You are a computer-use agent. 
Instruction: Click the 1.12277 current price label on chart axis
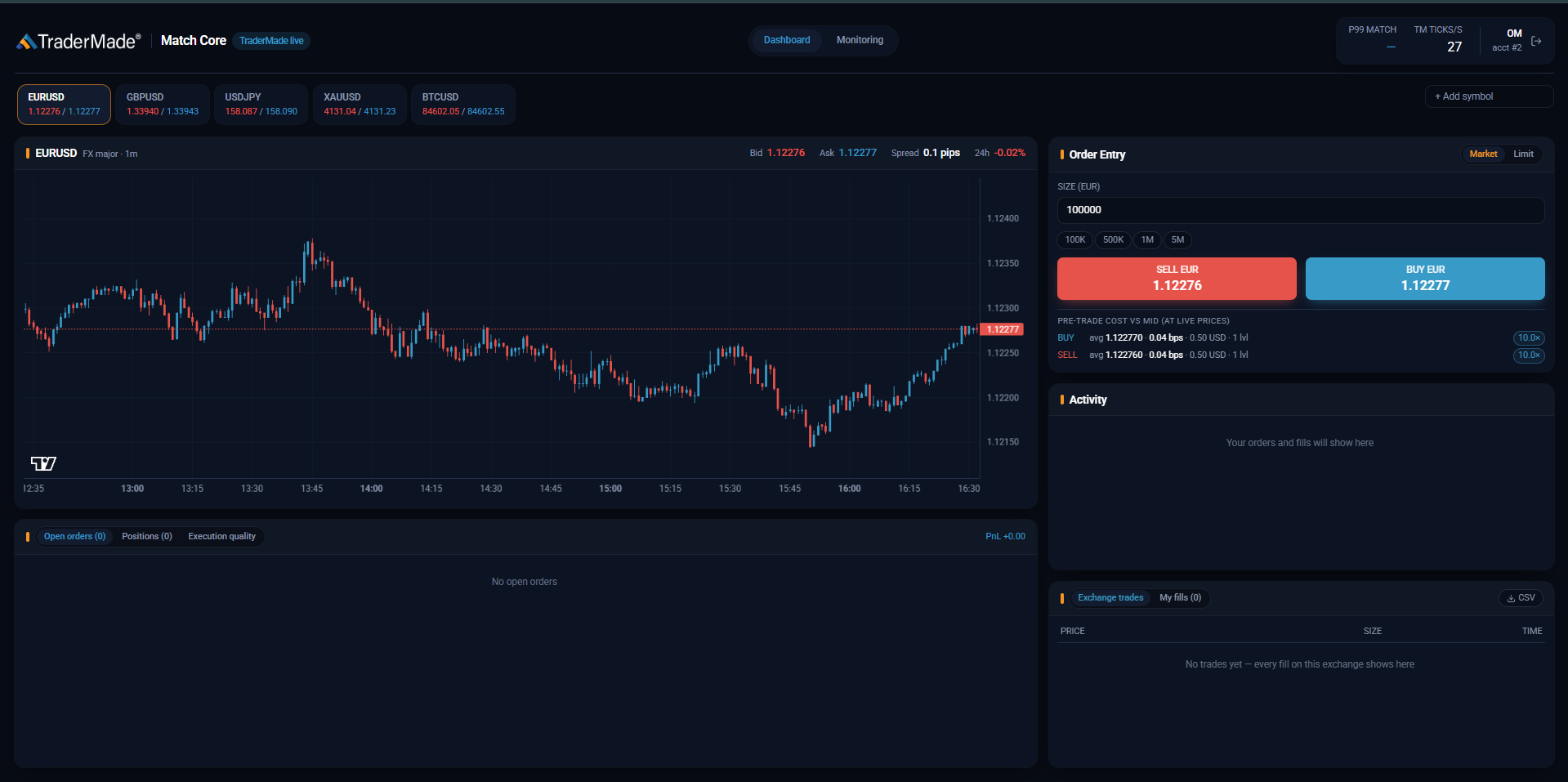1002,329
